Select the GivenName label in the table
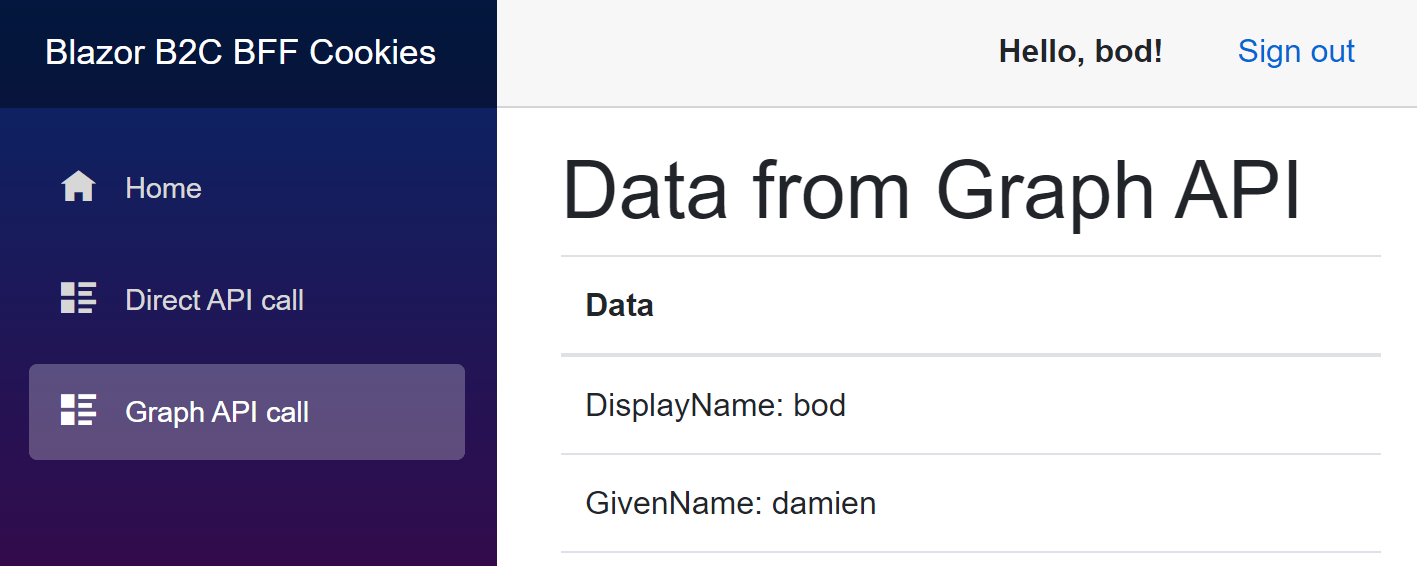This screenshot has width=1417, height=566. (674, 503)
